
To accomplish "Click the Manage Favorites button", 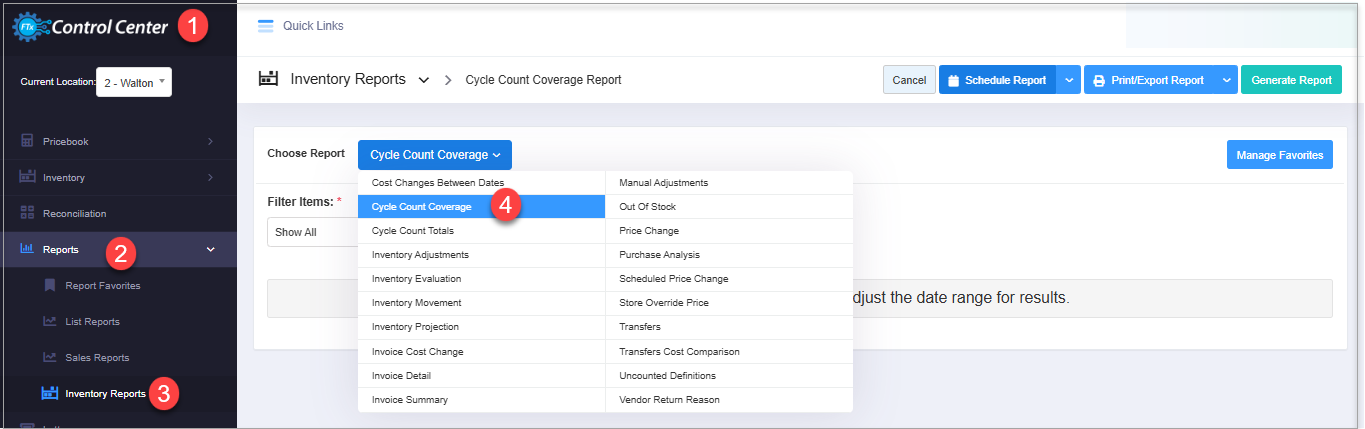I will click(x=1279, y=155).
